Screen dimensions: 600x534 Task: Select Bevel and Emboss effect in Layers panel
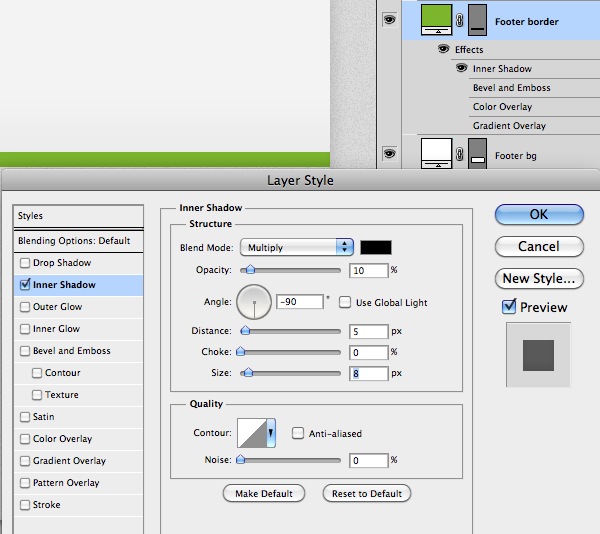point(512,88)
